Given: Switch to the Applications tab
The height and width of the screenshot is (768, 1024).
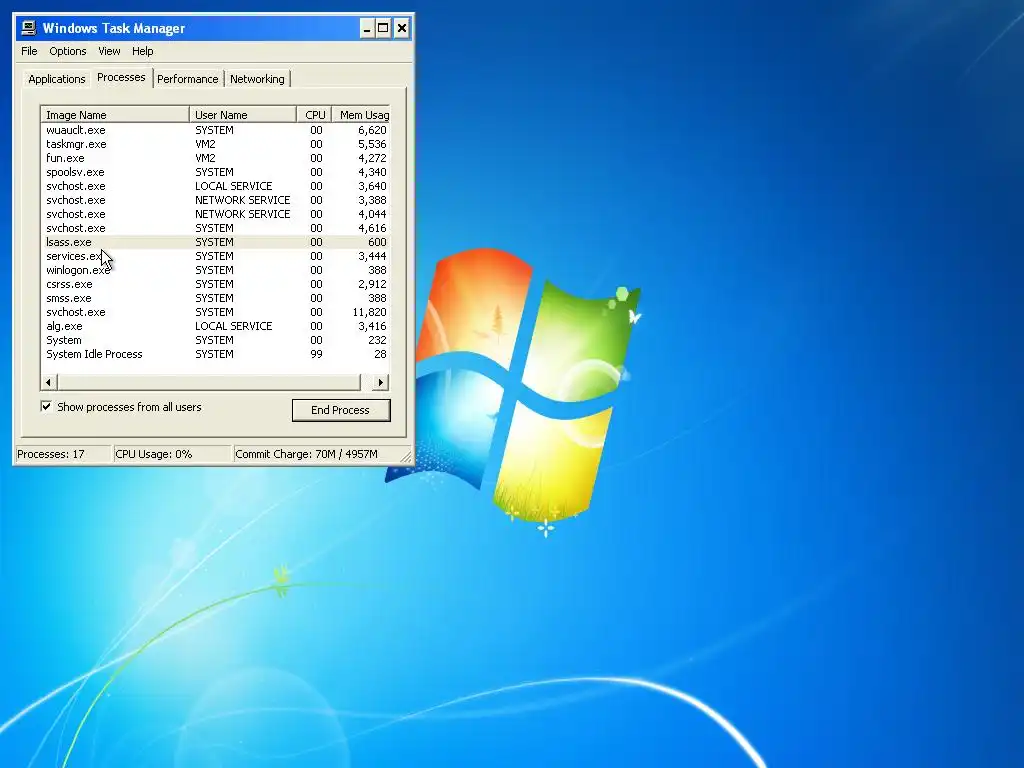Looking at the screenshot, I should 57,79.
